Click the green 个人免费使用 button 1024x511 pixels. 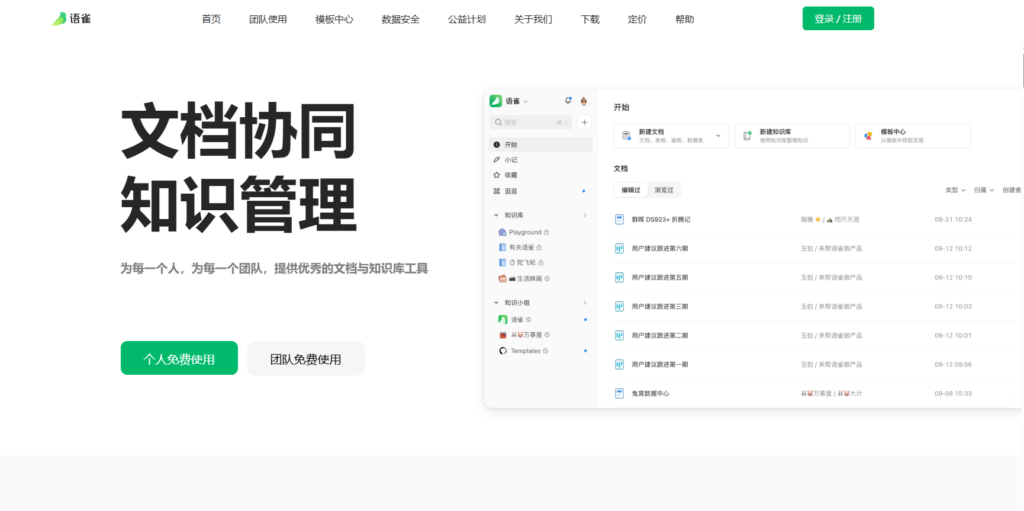(x=179, y=358)
